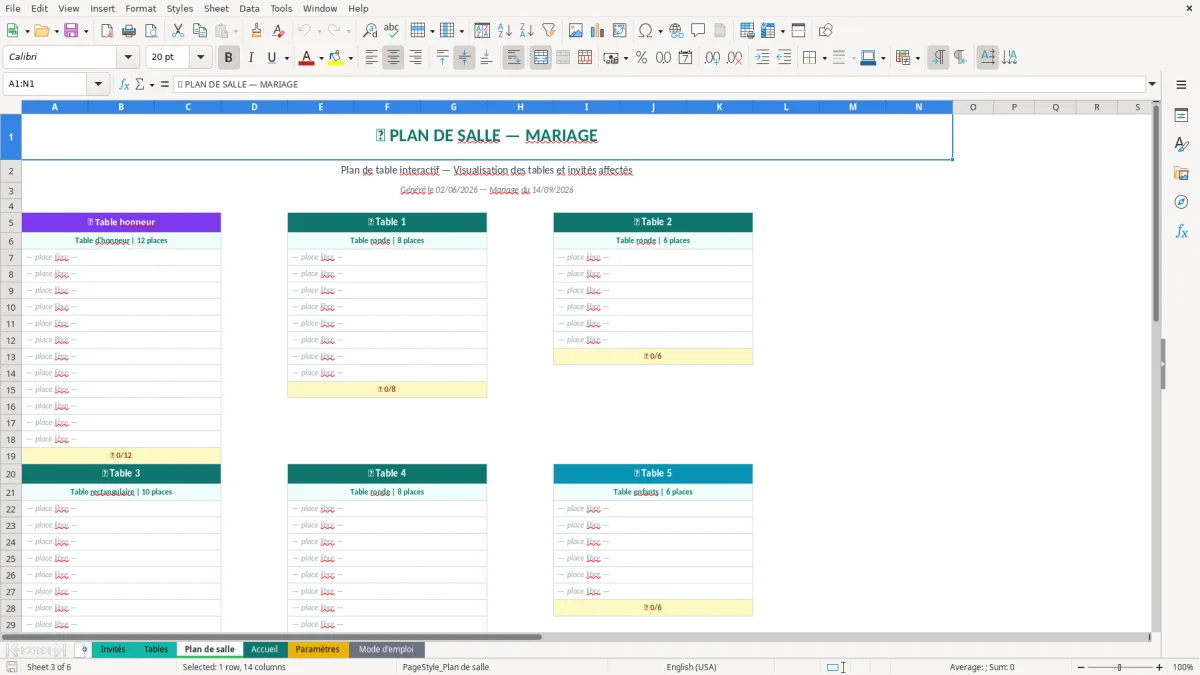Open Conditional Formatting dropdown arrow

coord(917,58)
